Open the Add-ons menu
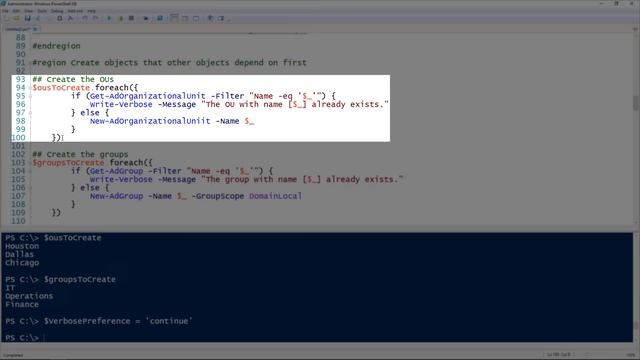 75,11
